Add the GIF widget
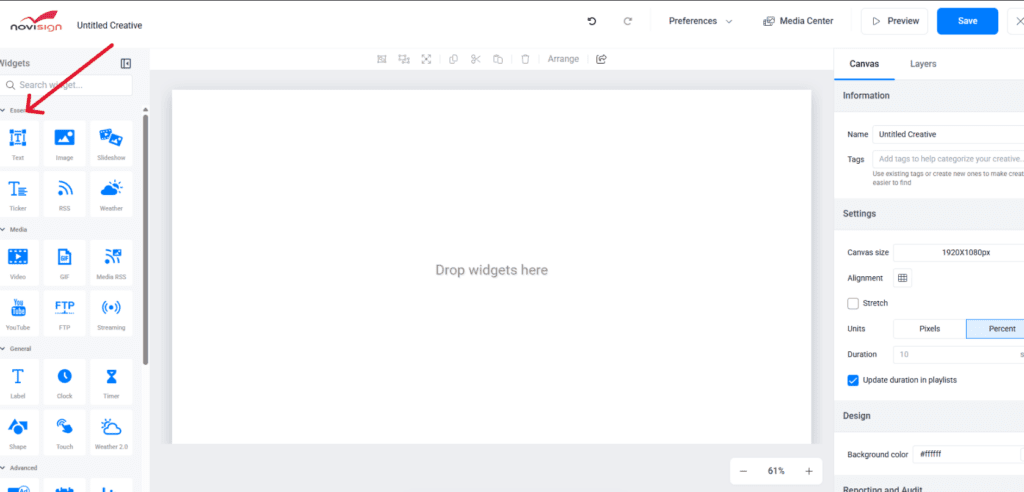This screenshot has width=1024, height=492. point(65,263)
